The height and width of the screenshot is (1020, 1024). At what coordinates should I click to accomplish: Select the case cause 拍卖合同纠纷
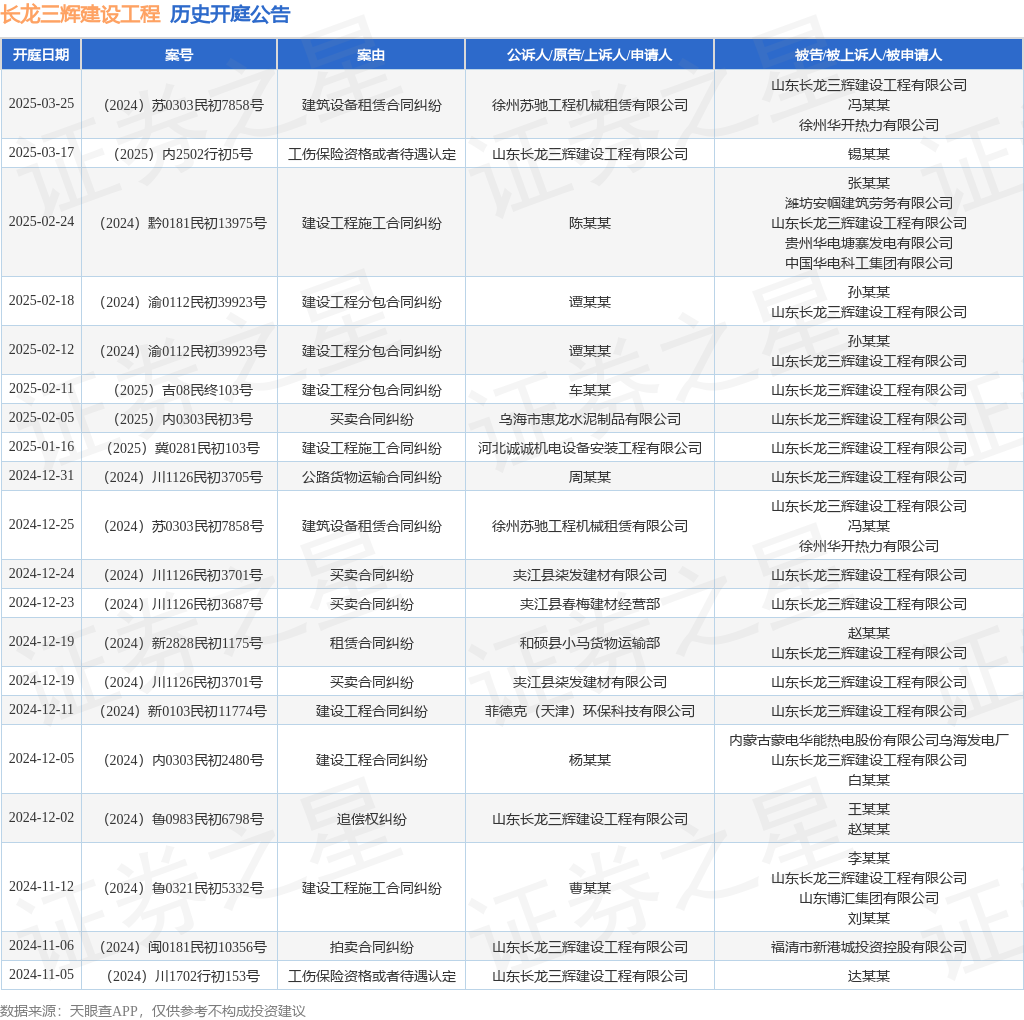372,948
